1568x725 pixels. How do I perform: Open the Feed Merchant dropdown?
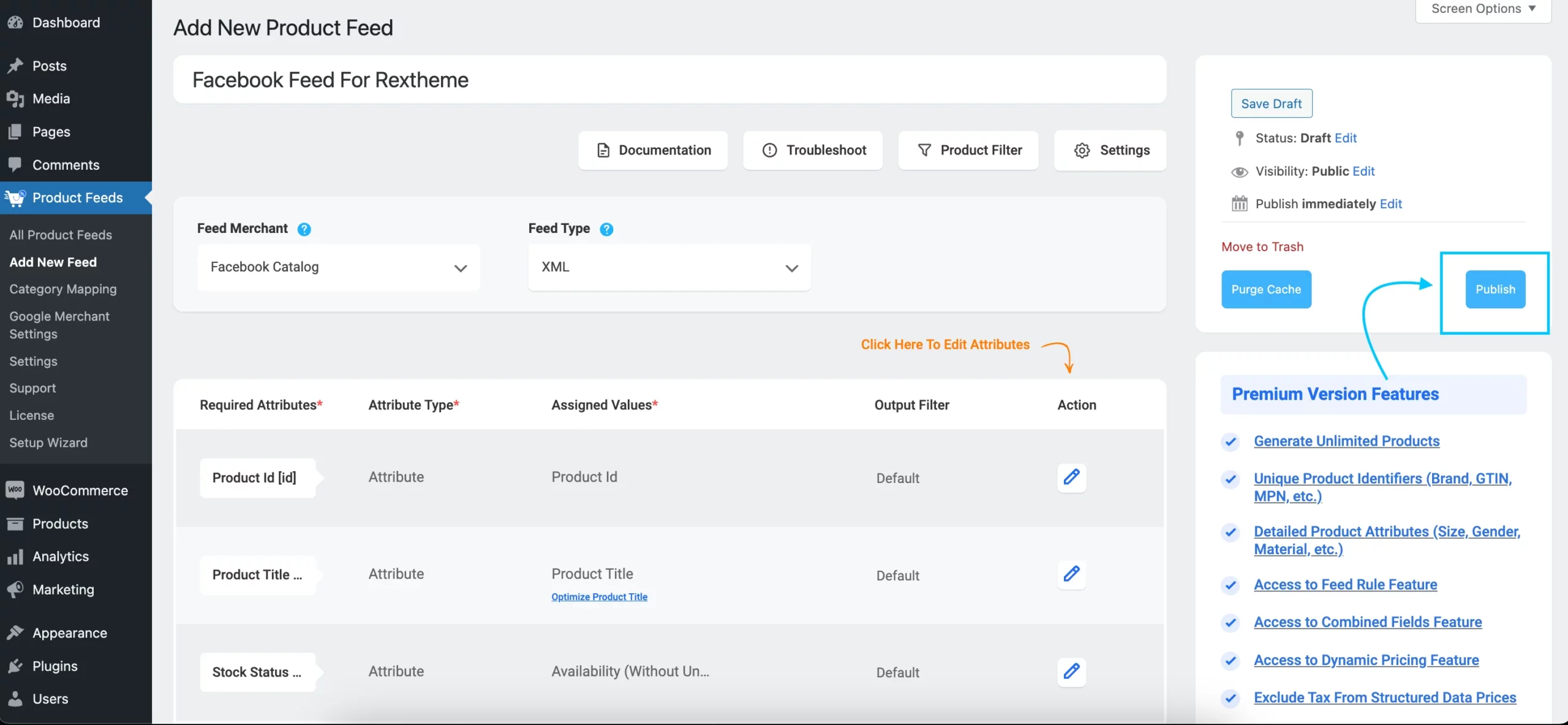[339, 267]
